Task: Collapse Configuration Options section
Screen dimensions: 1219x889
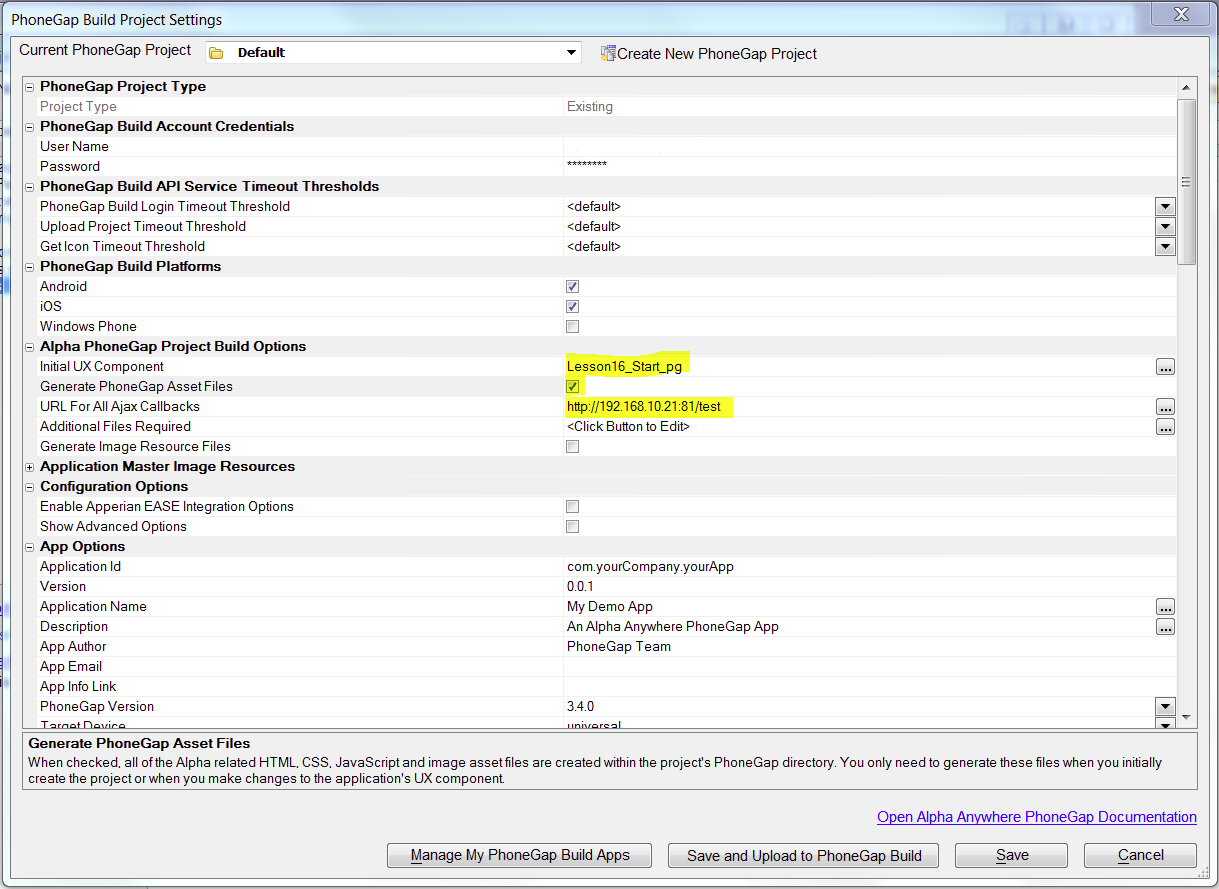Action: pos(30,487)
